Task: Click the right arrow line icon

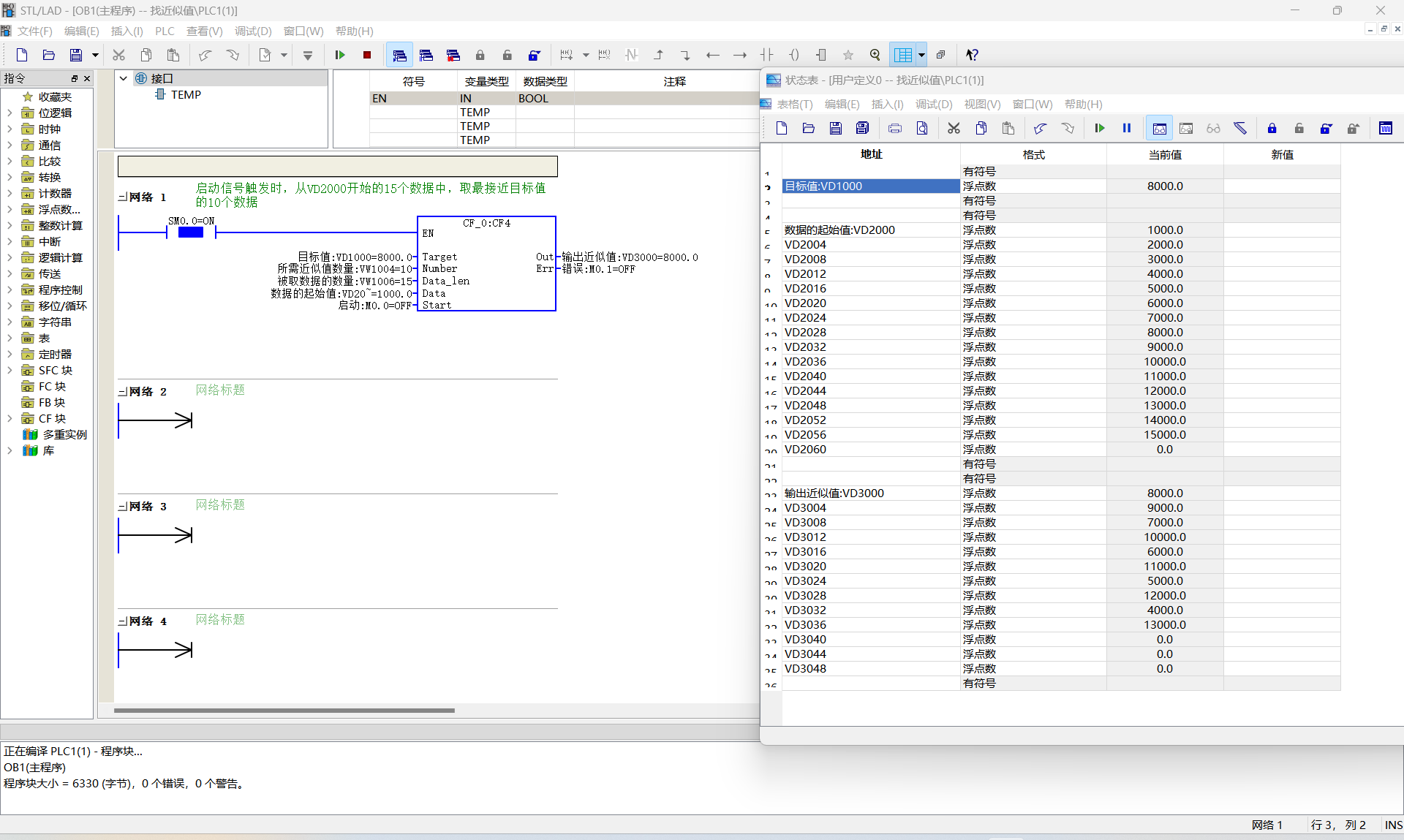Action: (x=740, y=55)
